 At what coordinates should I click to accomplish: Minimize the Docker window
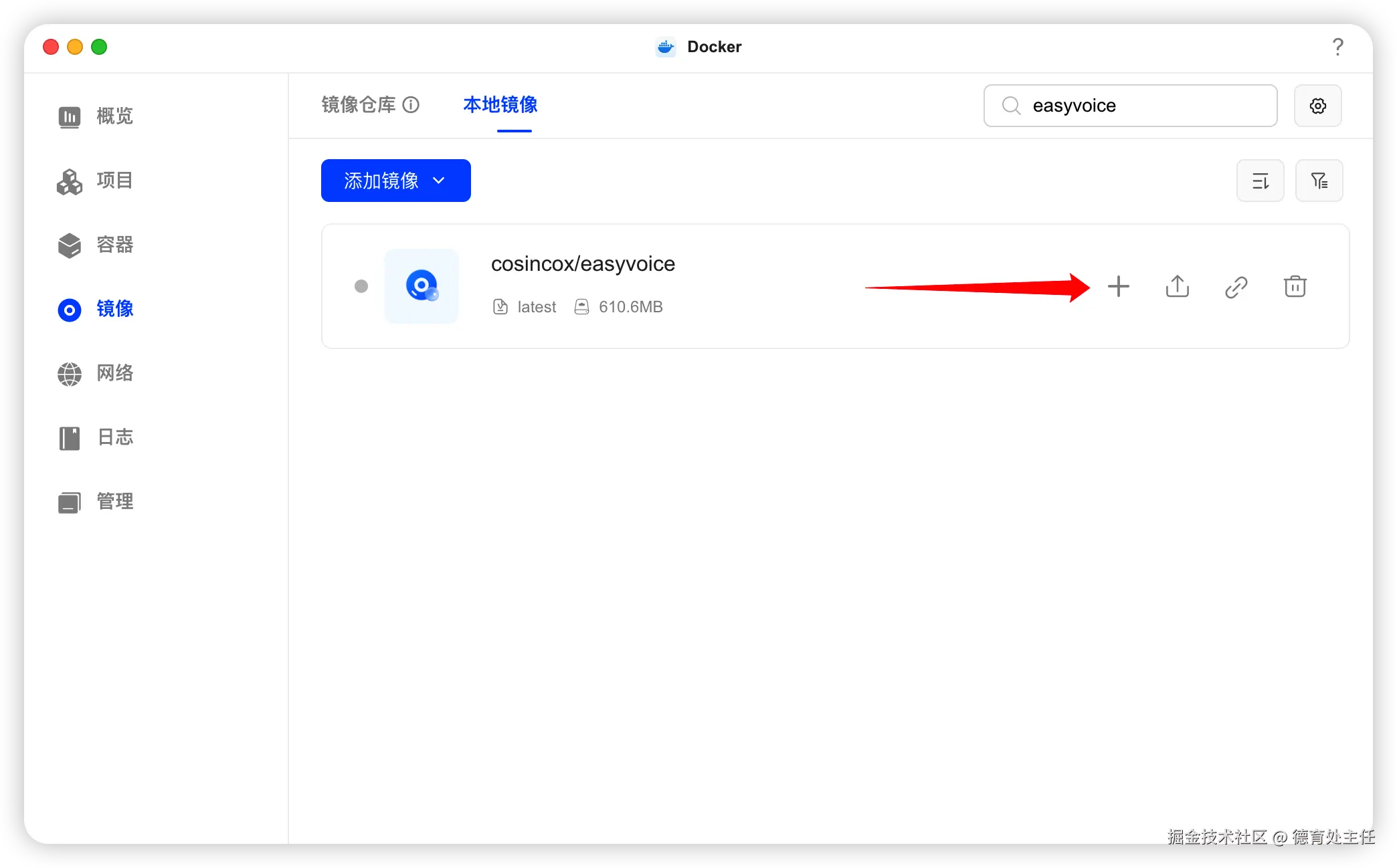(x=75, y=47)
